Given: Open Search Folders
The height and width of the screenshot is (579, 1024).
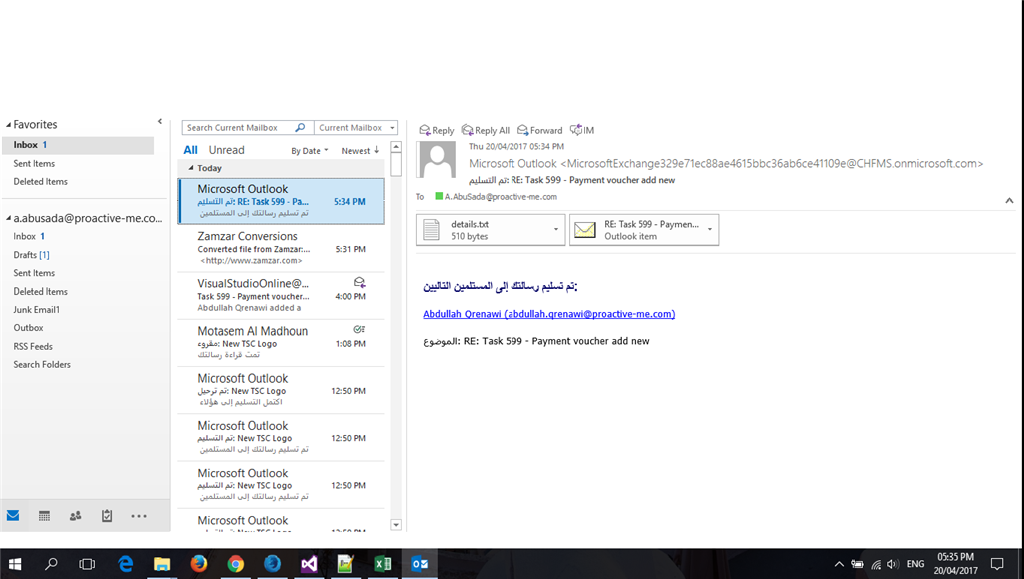Looking at the screenshot, I should coord(42,365).
